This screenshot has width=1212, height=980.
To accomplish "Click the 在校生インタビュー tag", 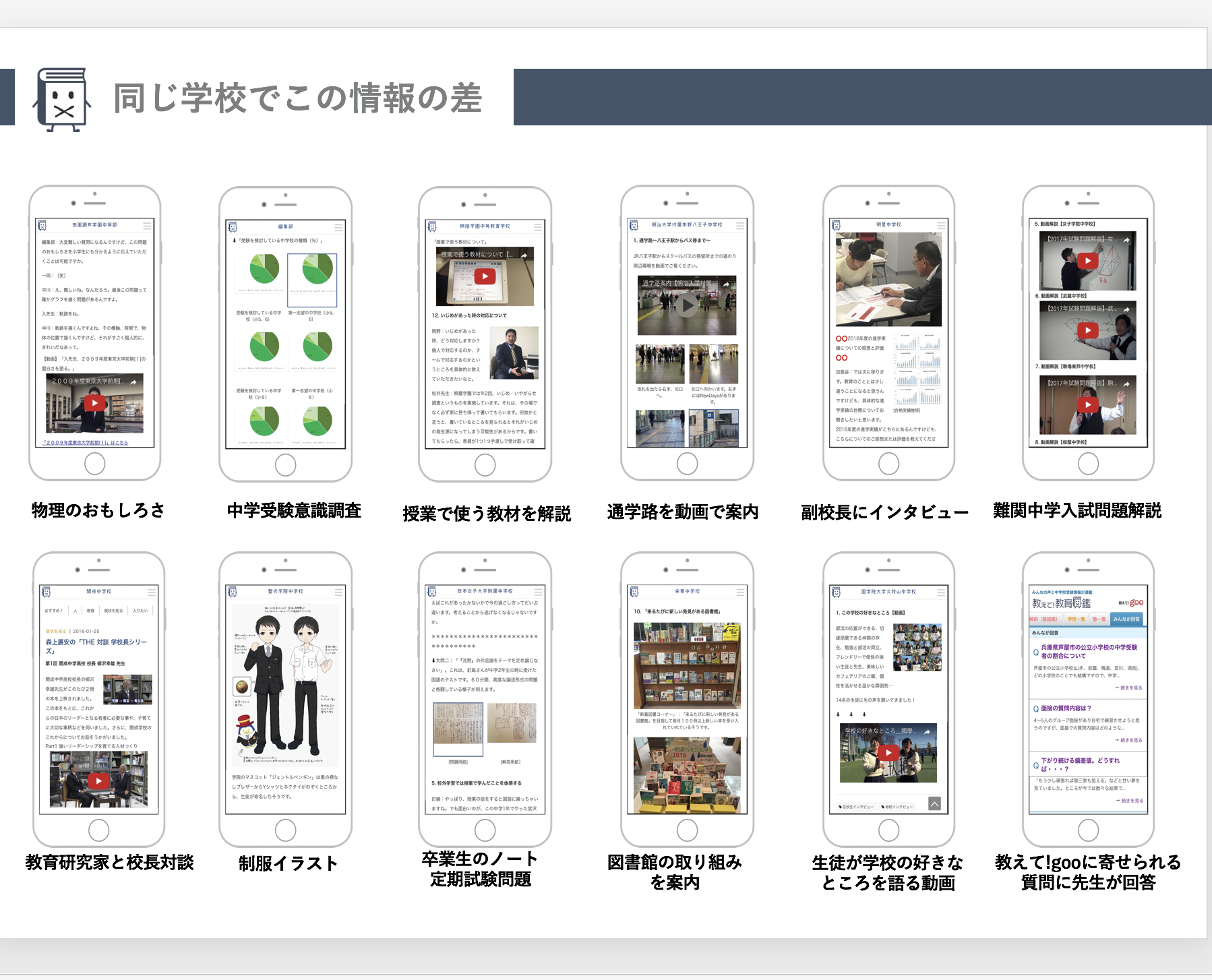I will tap(856, 807).
